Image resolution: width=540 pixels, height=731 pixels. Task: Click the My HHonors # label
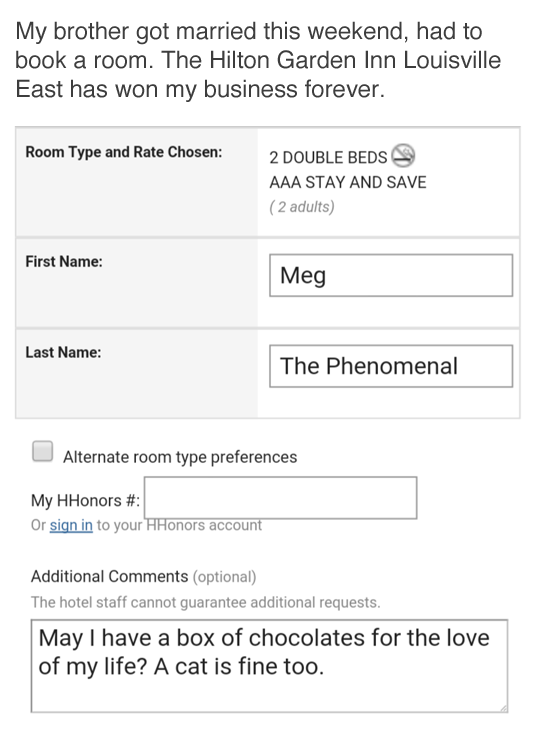point(85,501)
